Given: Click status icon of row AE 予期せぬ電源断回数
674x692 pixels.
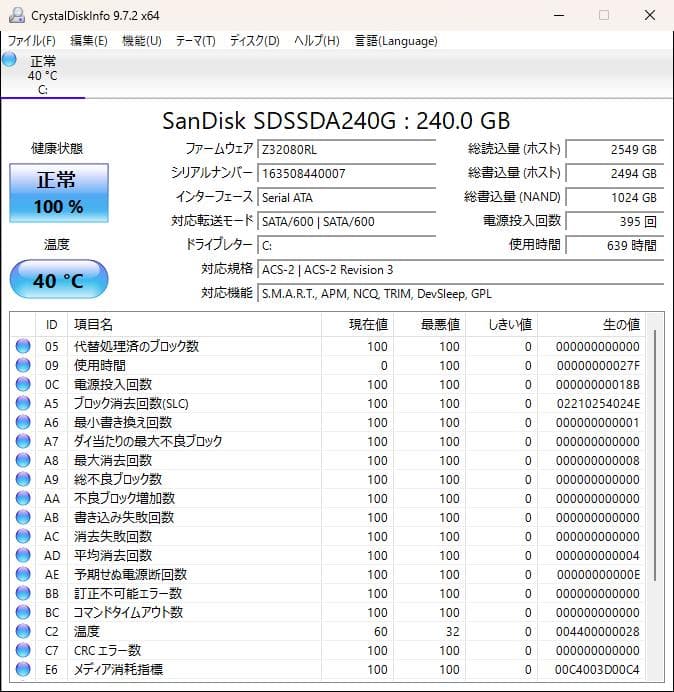Looking at the screenshot, I should [x=23, y=574].
